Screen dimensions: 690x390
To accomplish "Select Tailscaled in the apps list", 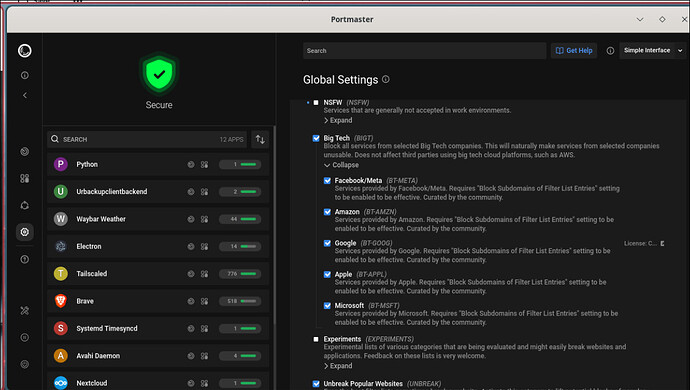I will [x=158, y=273].
